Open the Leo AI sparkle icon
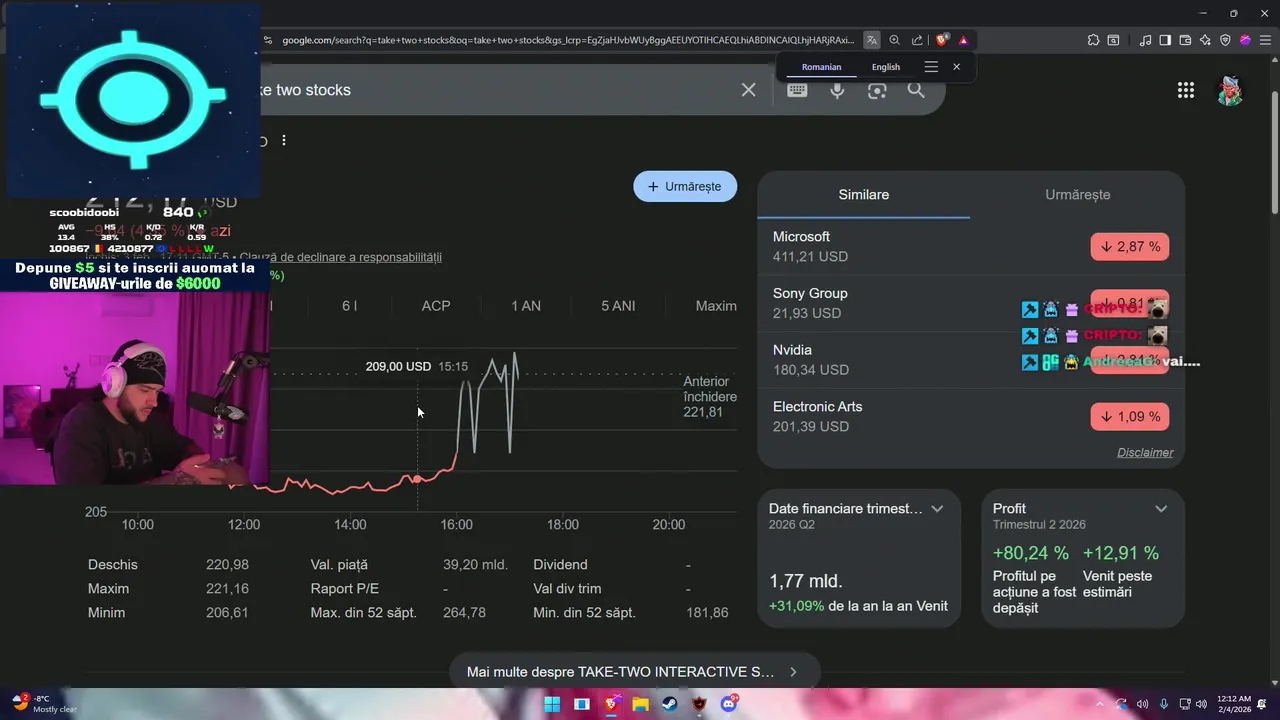The image size is (1280, 720). pos(1205,40)
